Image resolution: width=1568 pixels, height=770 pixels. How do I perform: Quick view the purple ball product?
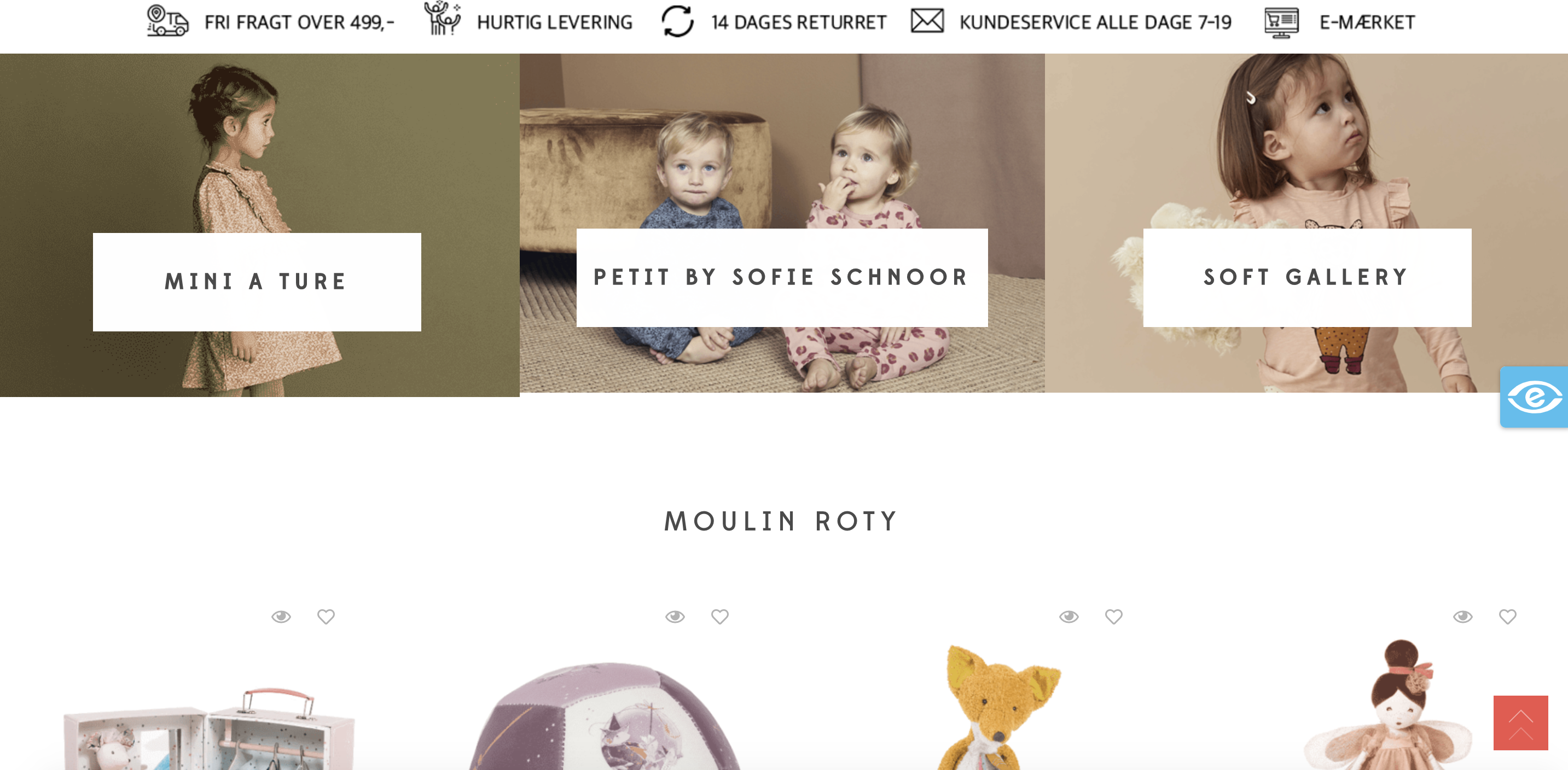coord(675,617)
